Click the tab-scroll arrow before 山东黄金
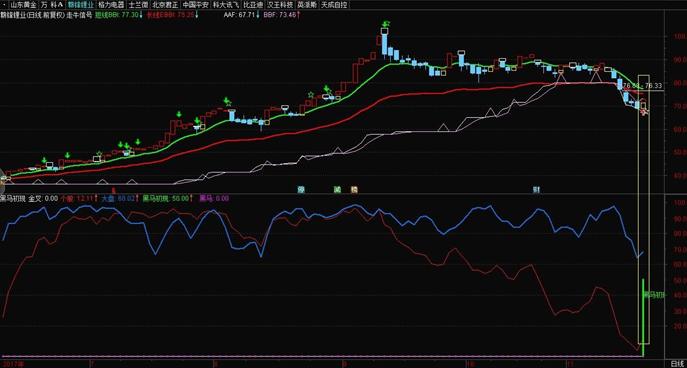 tap(4, 5)
